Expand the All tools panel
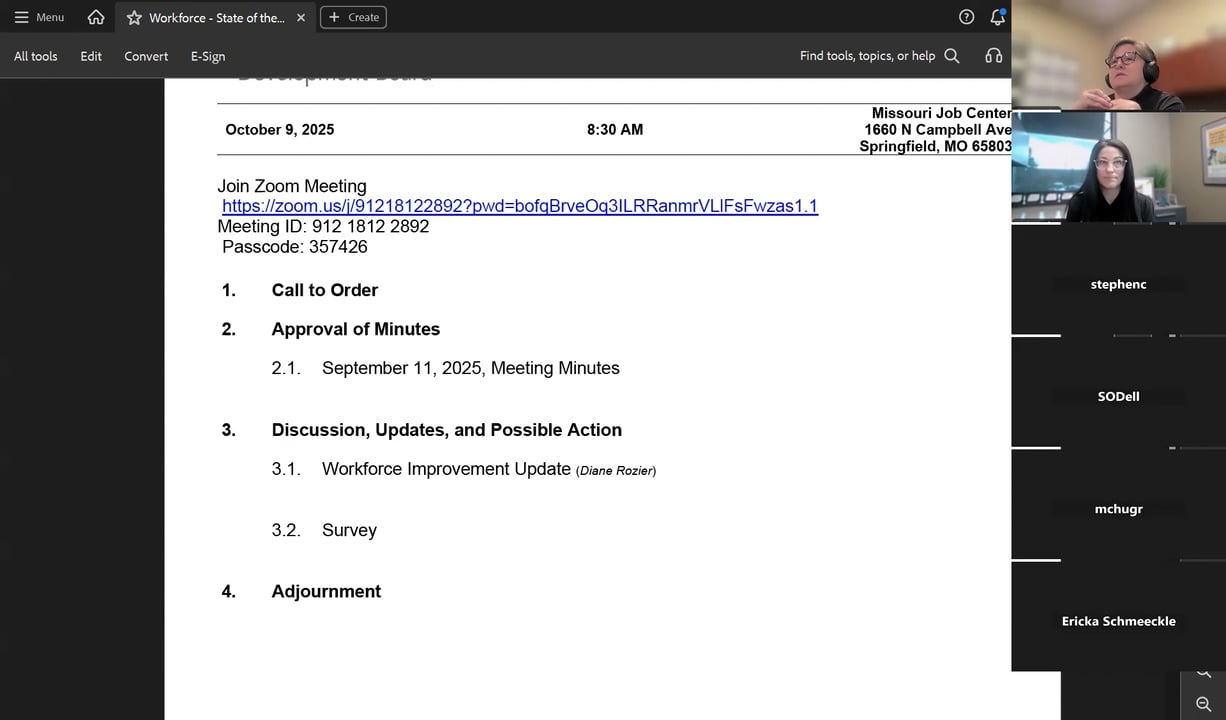Image resolution: width=1226 pixels, height=720 pixels. 35,56
